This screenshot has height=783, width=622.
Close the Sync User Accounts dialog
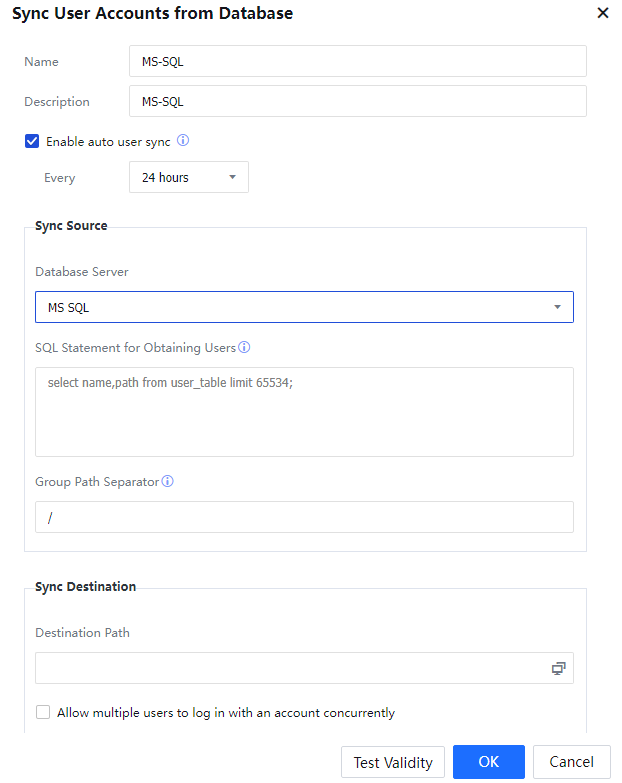pyautogui.click(x=602, y=13)
